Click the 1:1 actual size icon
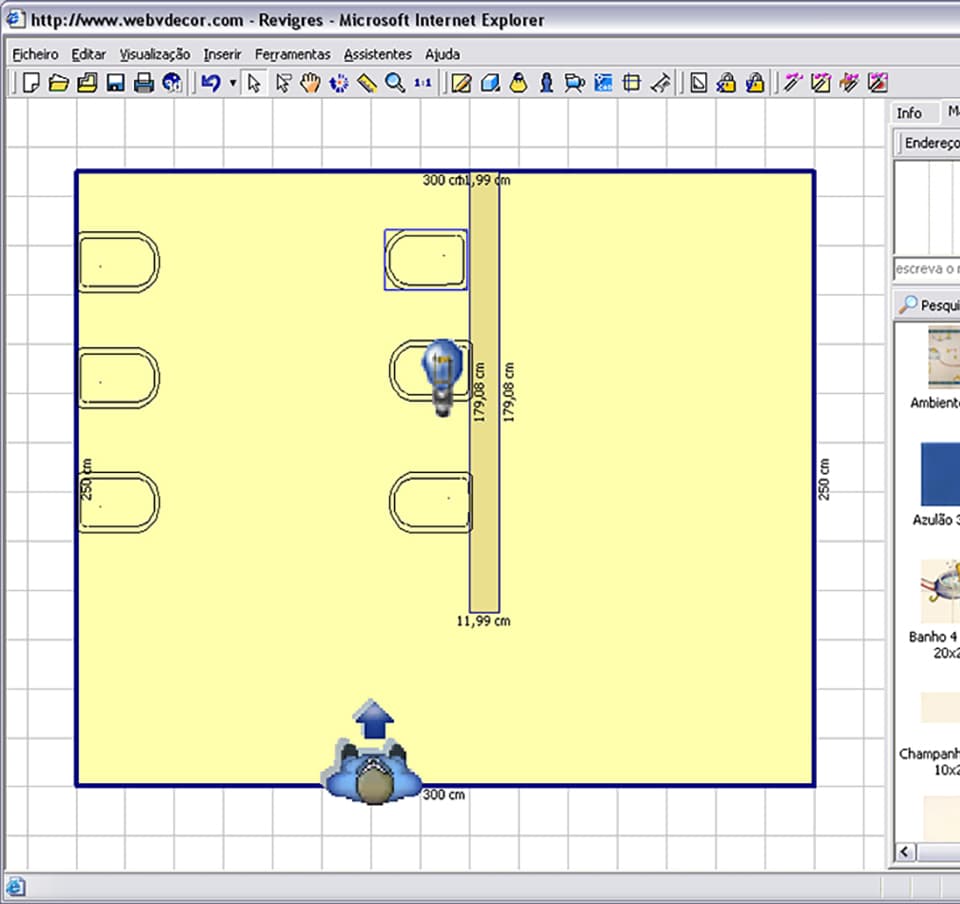This screenshot has width=960, height=904. point(422,83)
